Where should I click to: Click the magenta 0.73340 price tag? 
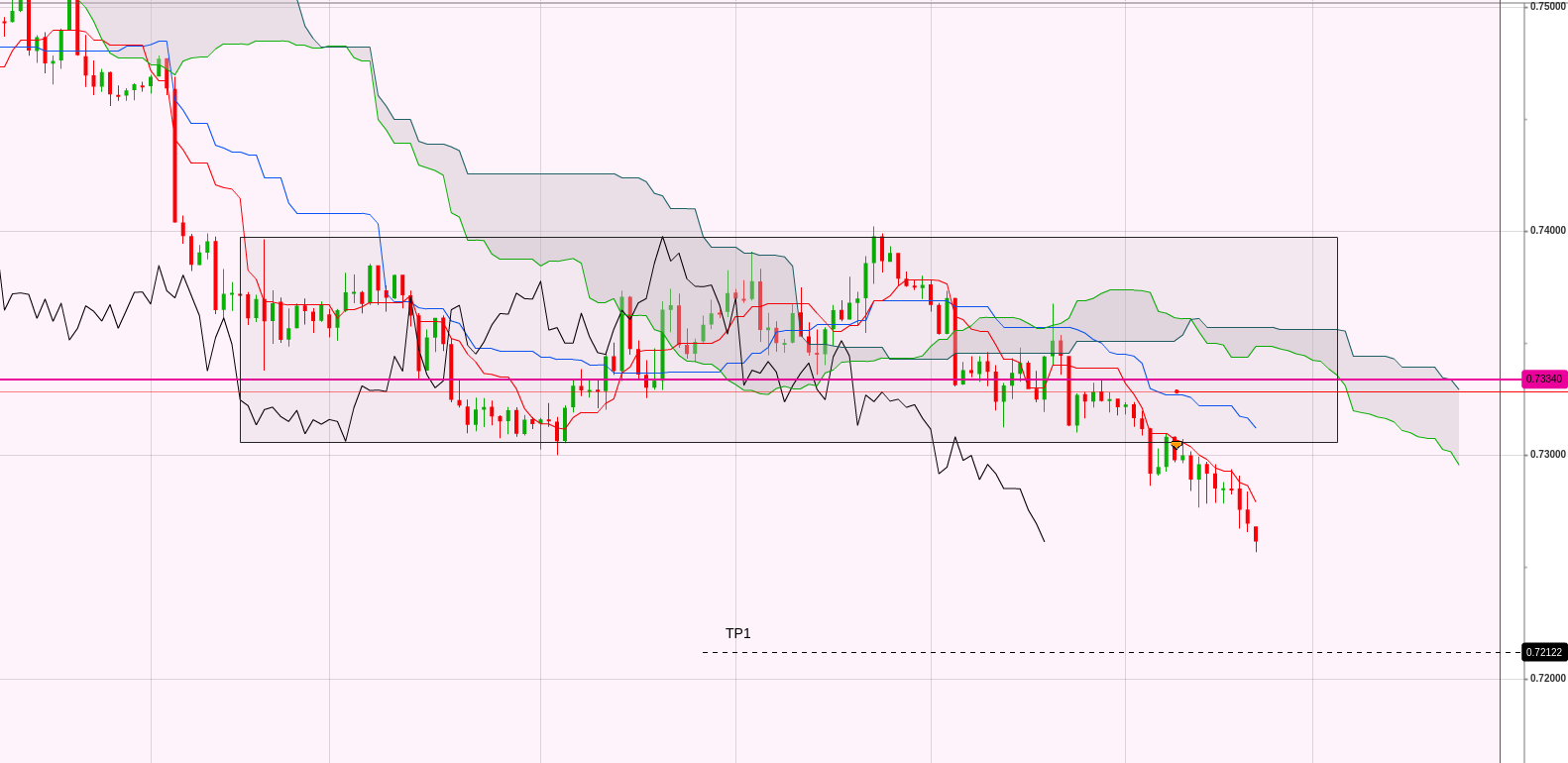(x=1544, y=379)
